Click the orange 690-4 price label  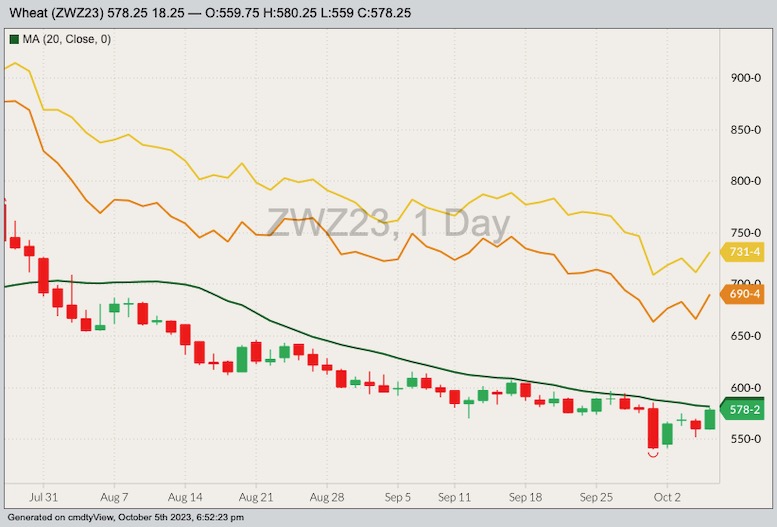pyautogui.click(x=743, y=294)
